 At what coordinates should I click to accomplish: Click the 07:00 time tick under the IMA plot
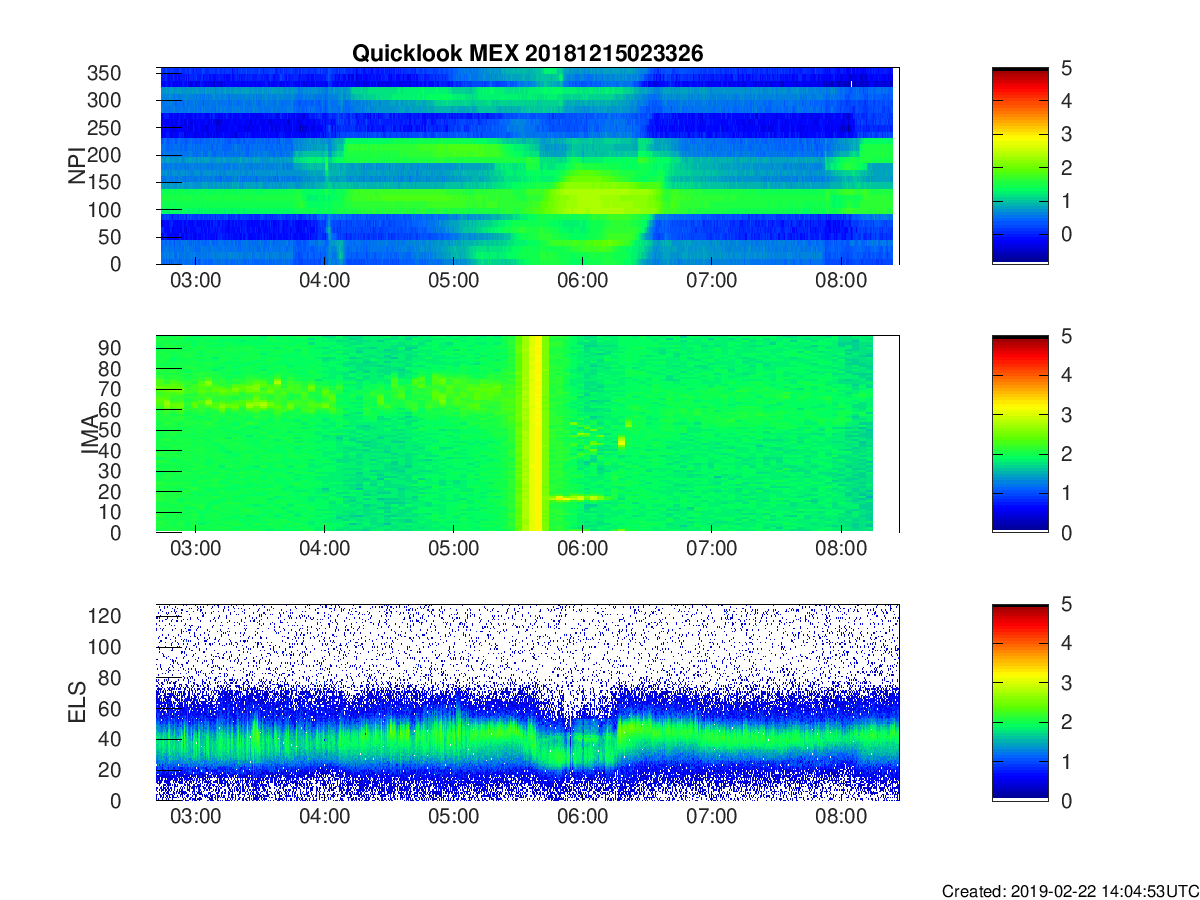coord(712,549)
